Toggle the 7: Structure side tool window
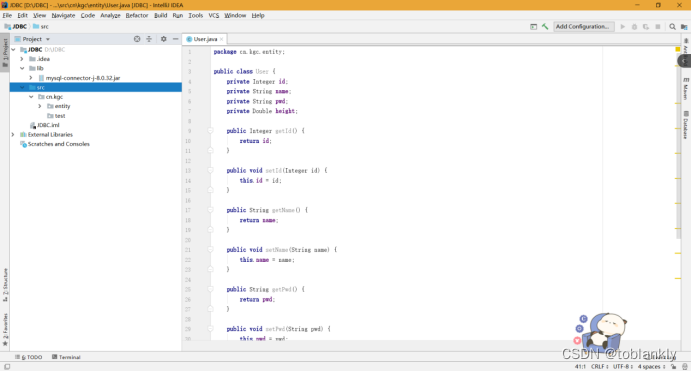Image resolution: width=692 pixels, height=371 pixels. point(5,285)
